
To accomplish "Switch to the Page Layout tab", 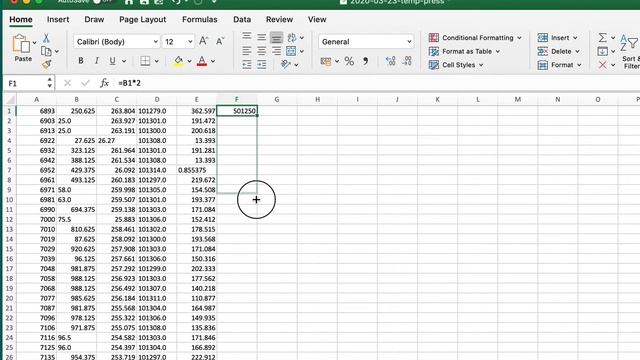I will (142, 20).
